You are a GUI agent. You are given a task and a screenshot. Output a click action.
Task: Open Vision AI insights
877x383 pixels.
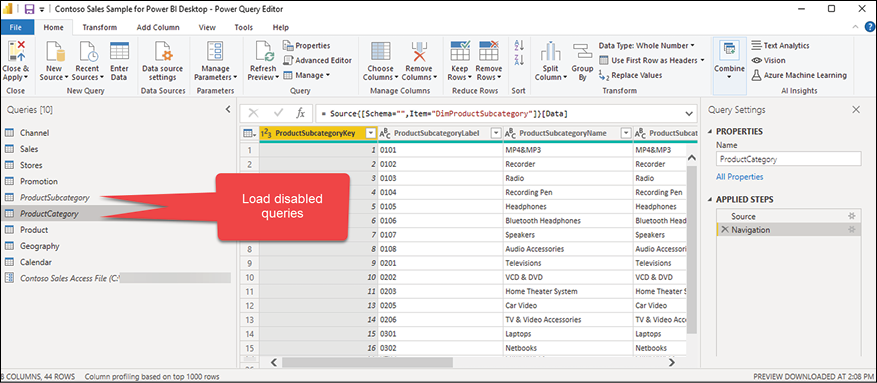click(768, 60)
